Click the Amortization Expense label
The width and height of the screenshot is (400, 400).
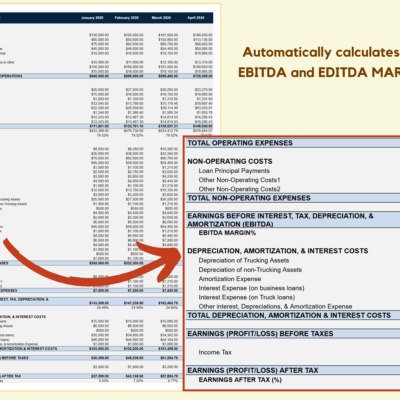tap(230, 279)
